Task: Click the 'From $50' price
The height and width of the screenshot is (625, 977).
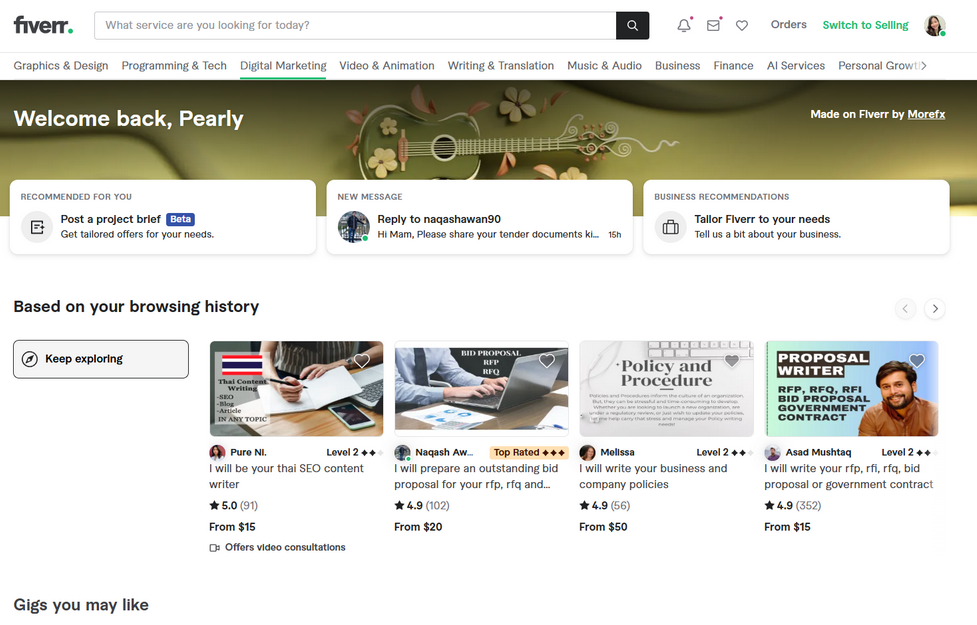Action: [603, 527]
